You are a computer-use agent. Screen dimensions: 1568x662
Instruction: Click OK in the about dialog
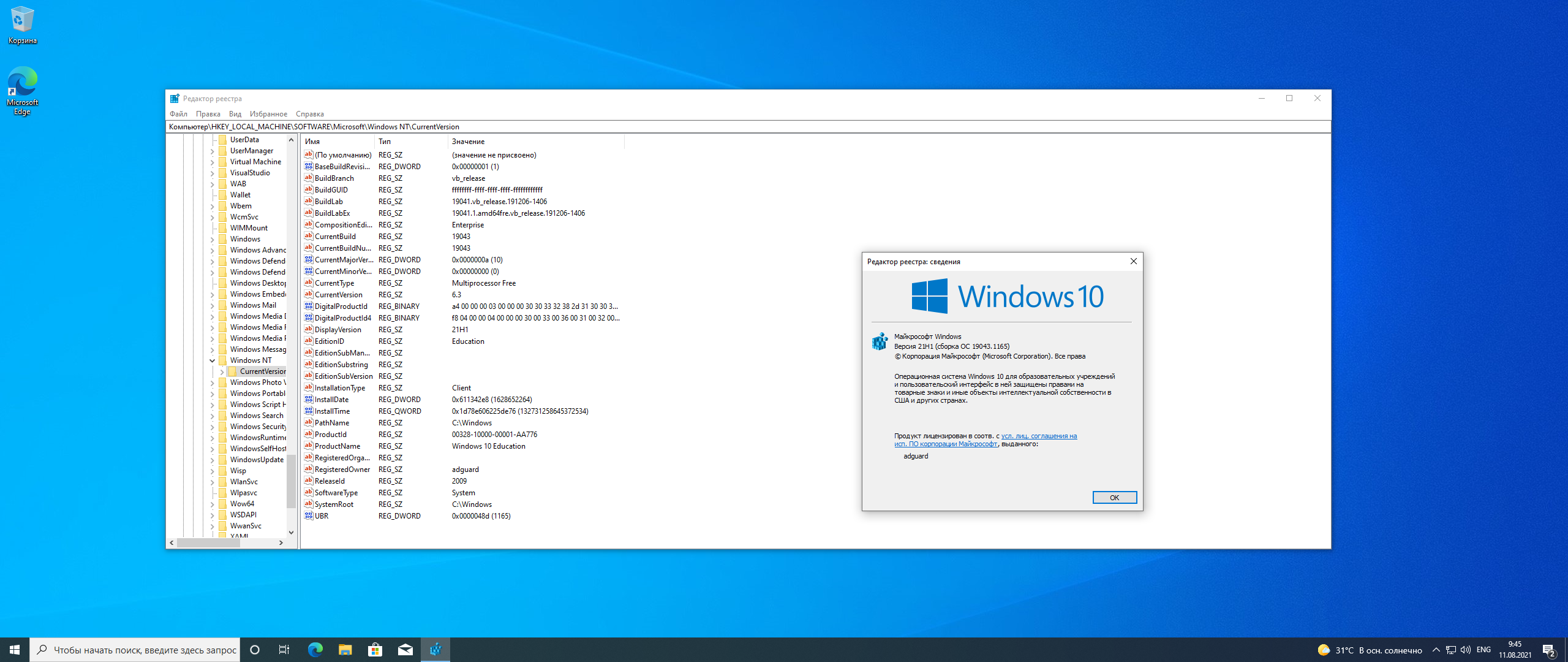pos(1114,498)
